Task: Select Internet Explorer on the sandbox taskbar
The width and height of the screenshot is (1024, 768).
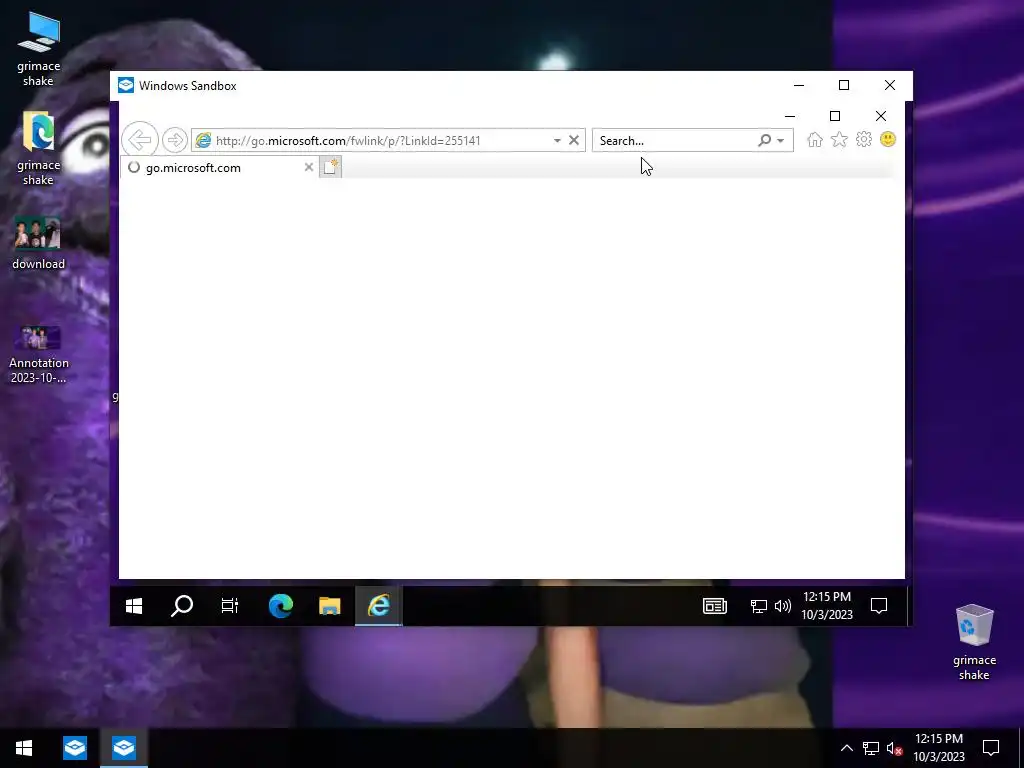Action: [379, 606]
